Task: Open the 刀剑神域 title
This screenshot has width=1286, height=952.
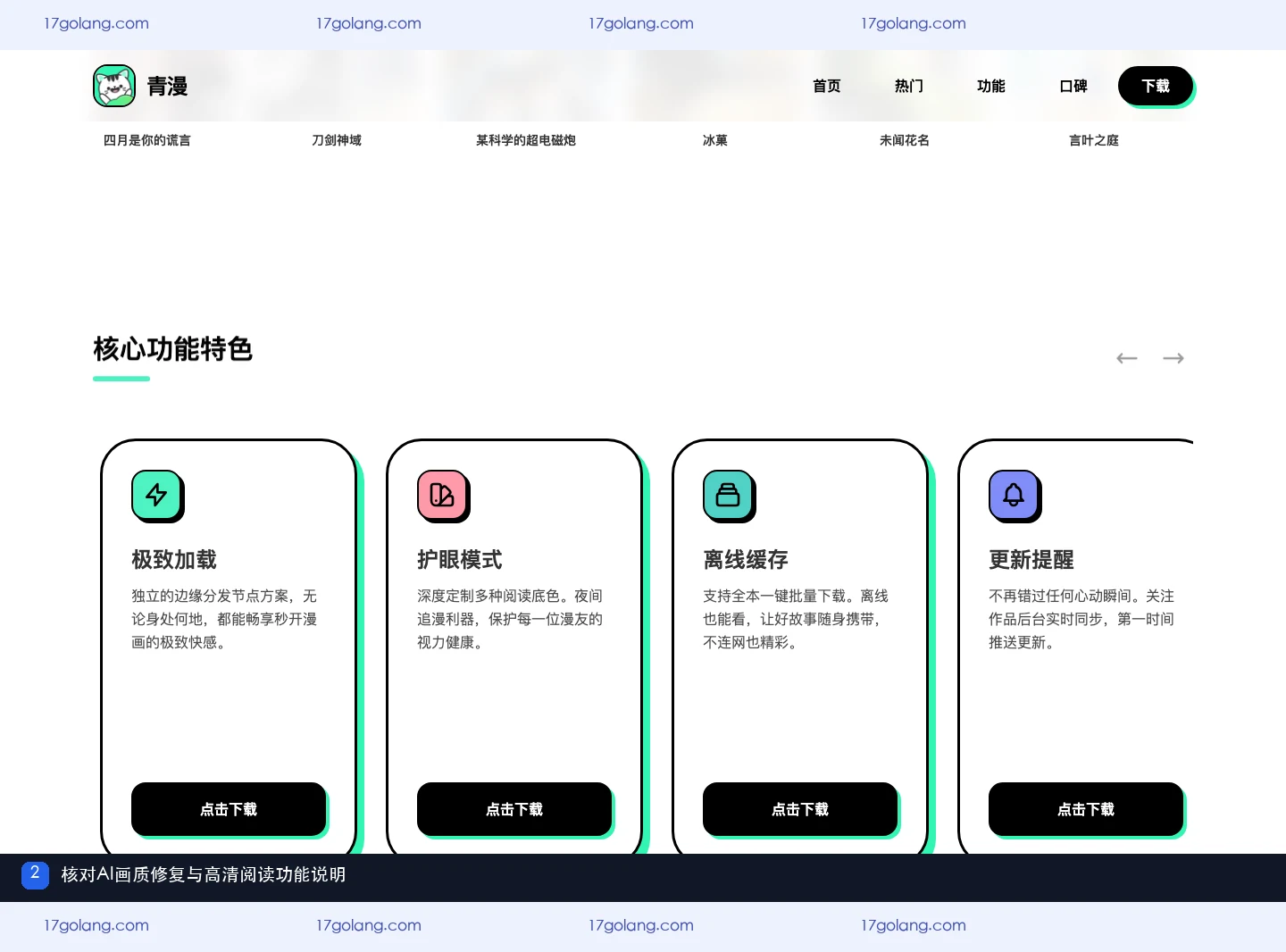Action: [337, 140]
